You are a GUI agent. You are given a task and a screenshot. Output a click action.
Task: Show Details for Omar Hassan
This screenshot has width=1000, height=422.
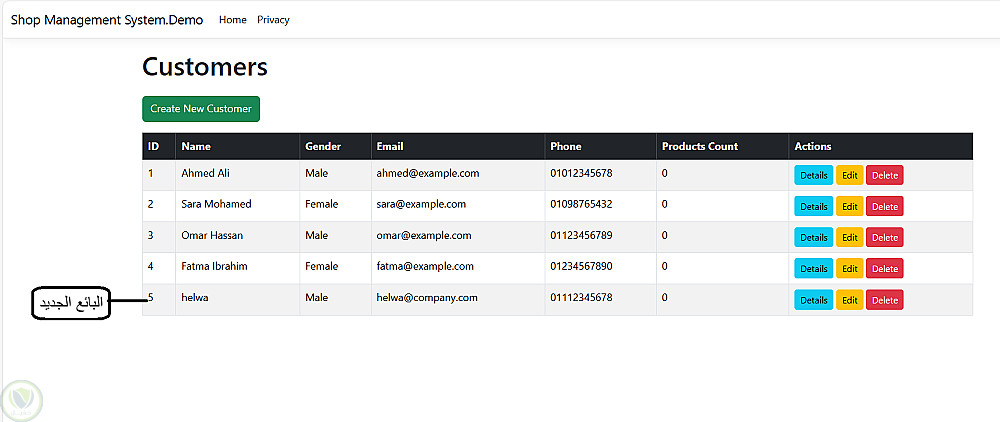tap(813, 237)
